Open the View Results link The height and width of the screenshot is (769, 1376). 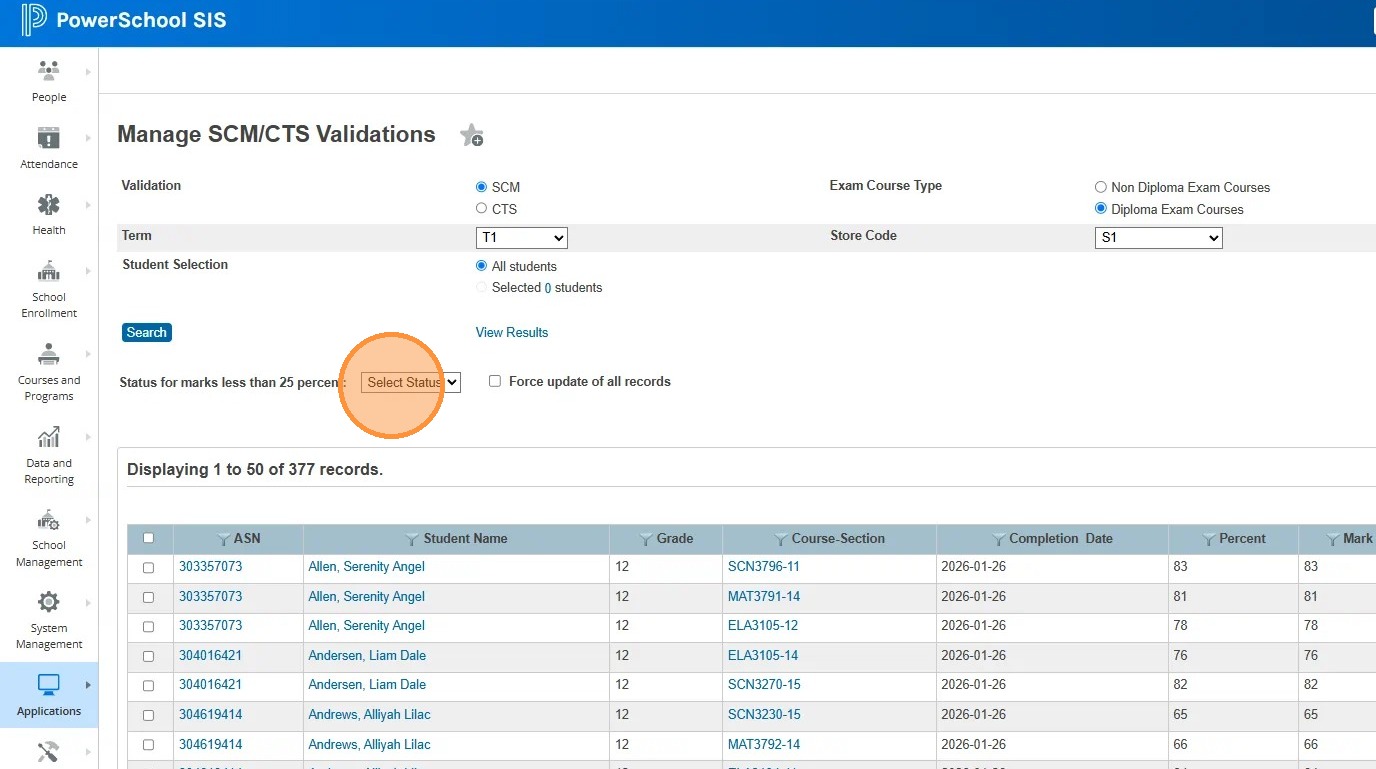pos(512,333)
